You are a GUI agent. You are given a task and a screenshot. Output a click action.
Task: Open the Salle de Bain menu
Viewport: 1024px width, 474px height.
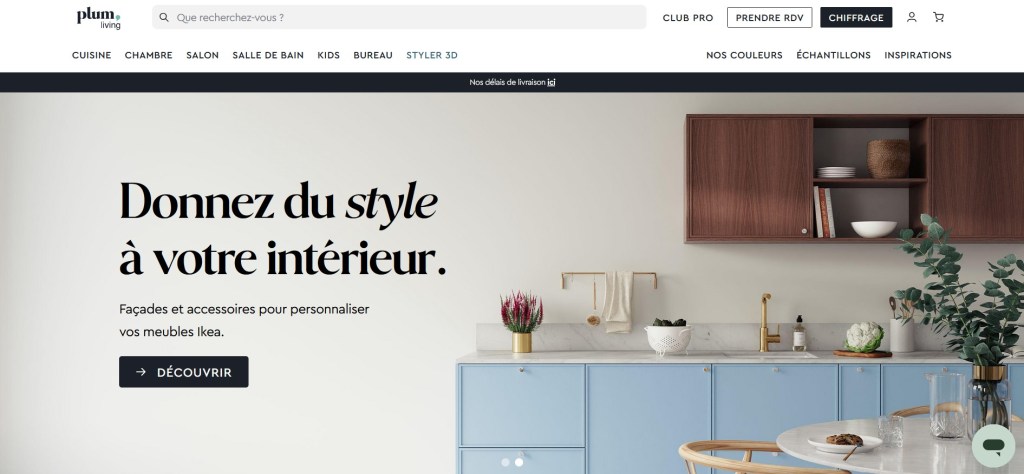[268, 55]
